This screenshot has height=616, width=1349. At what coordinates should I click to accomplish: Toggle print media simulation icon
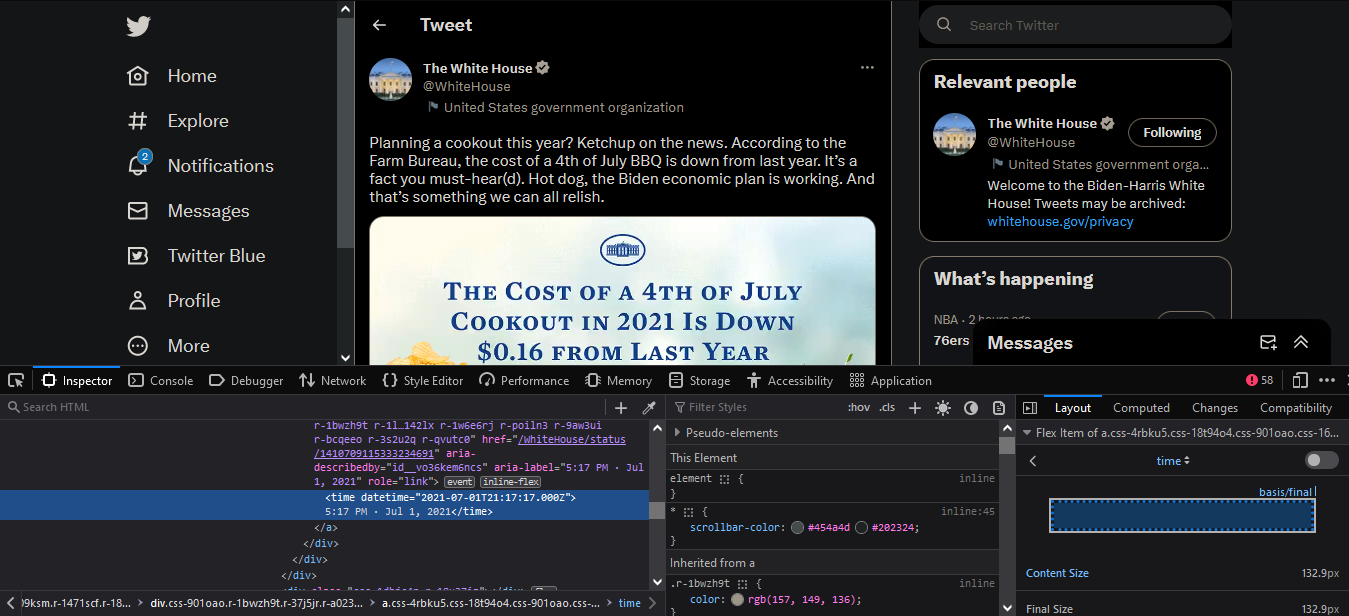pyautogui.click(x=998, y=407)
